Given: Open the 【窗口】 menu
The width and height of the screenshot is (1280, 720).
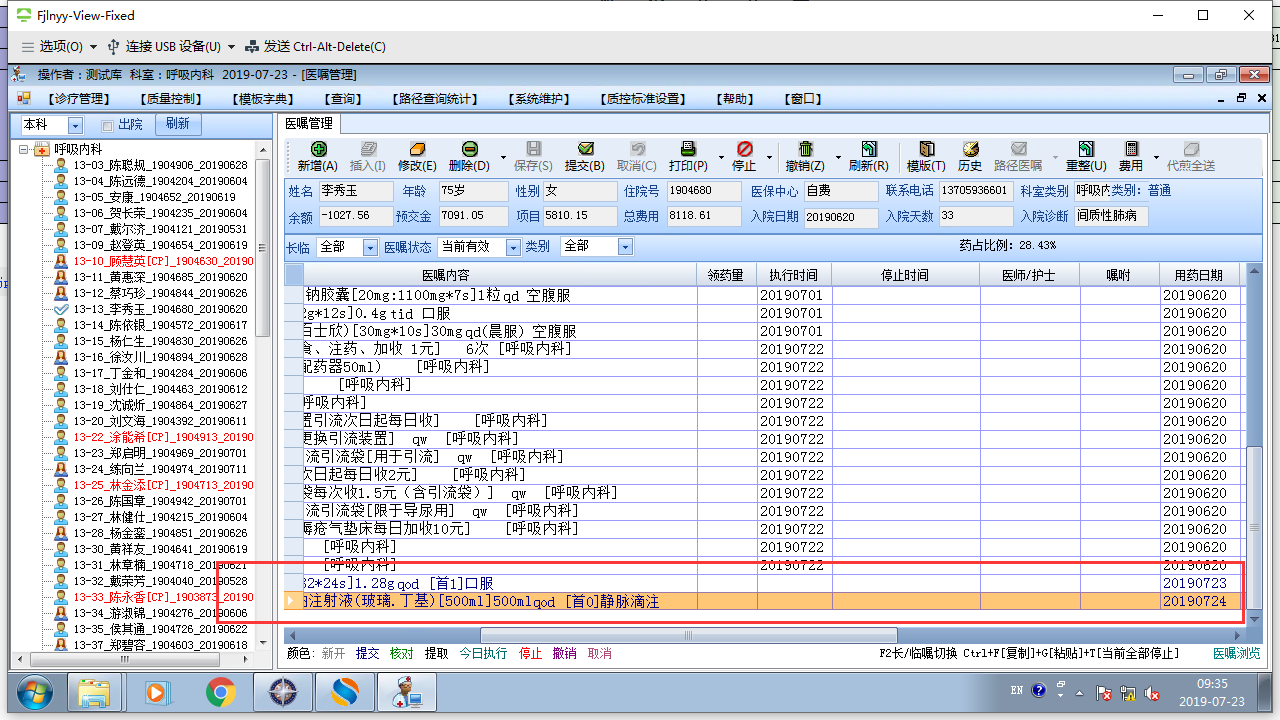Looking at the screenshot, I should 805,99.
